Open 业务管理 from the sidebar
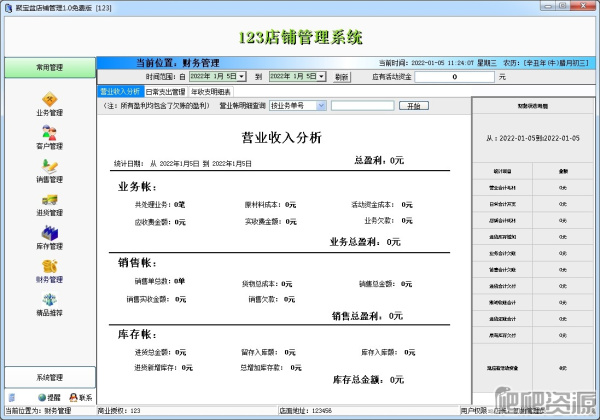This screenshot has height=420, width=600. (x=50, y=104)
